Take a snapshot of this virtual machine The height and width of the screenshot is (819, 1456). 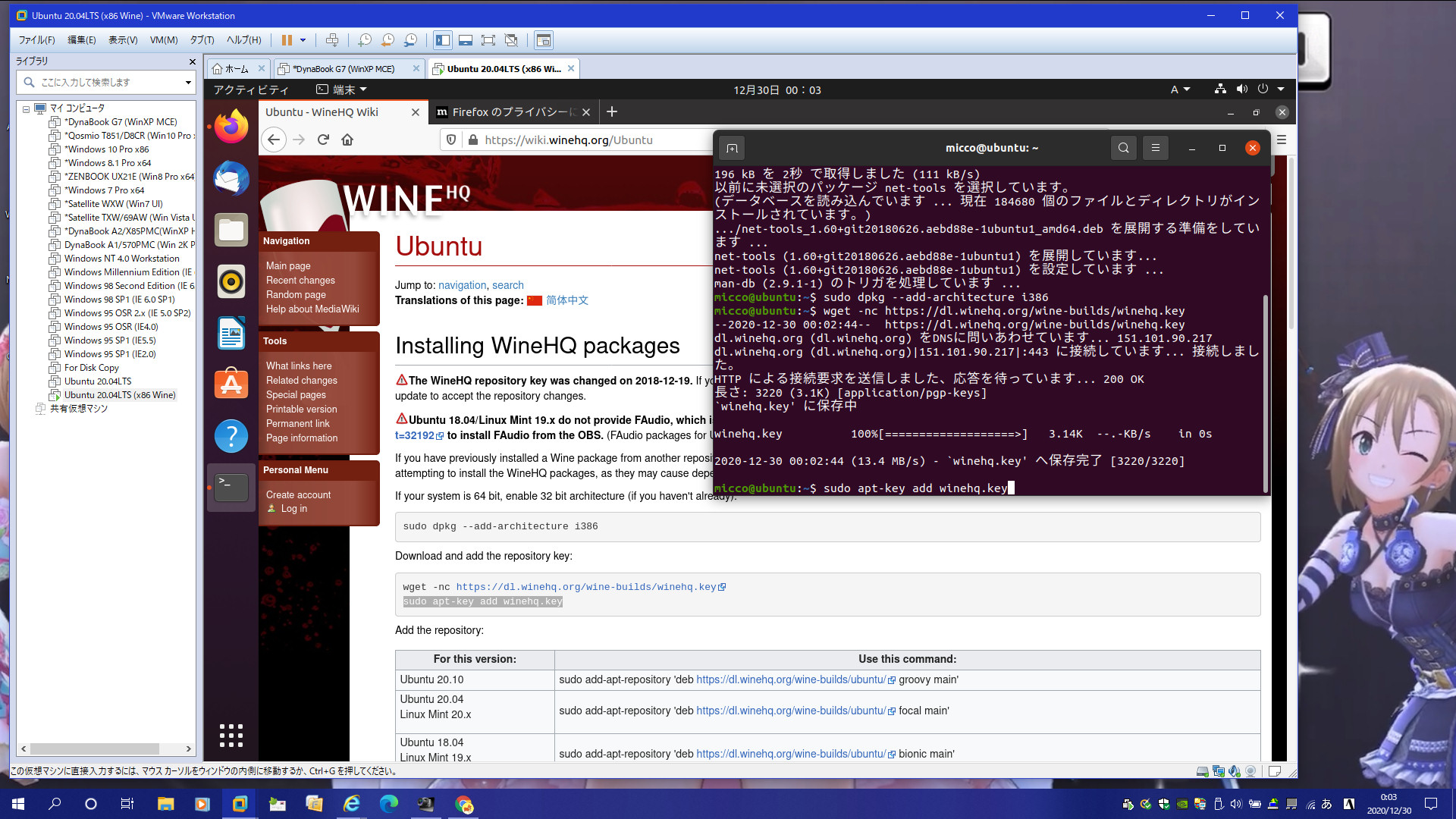point(365,40)
